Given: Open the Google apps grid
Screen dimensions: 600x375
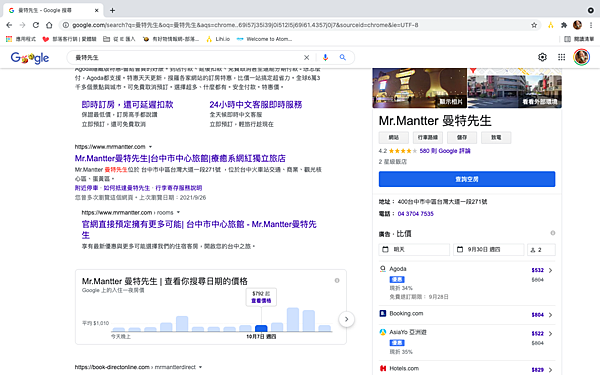Looking at the screenshot, I should coord(561,57).
